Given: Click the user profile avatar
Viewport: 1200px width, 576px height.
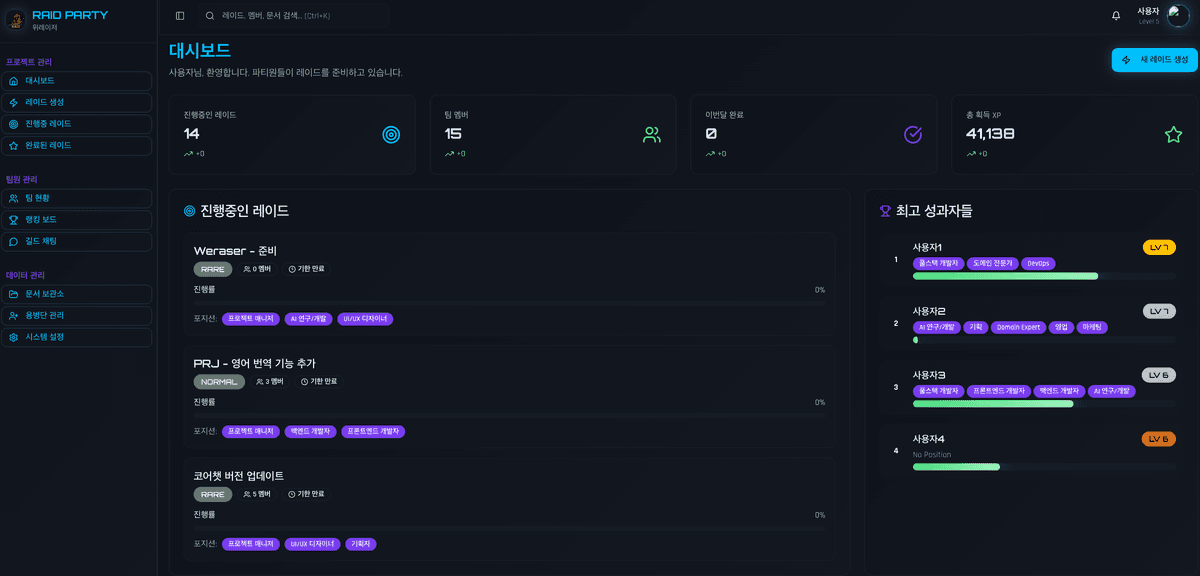Looking at the screenshot, I should pos(1178,16).
